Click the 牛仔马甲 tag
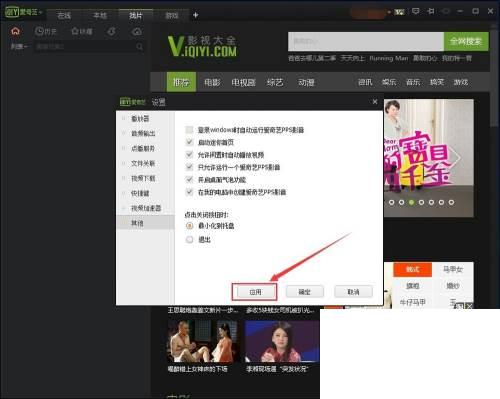This screenshot has height=399, width=500. tap(413, 302)
